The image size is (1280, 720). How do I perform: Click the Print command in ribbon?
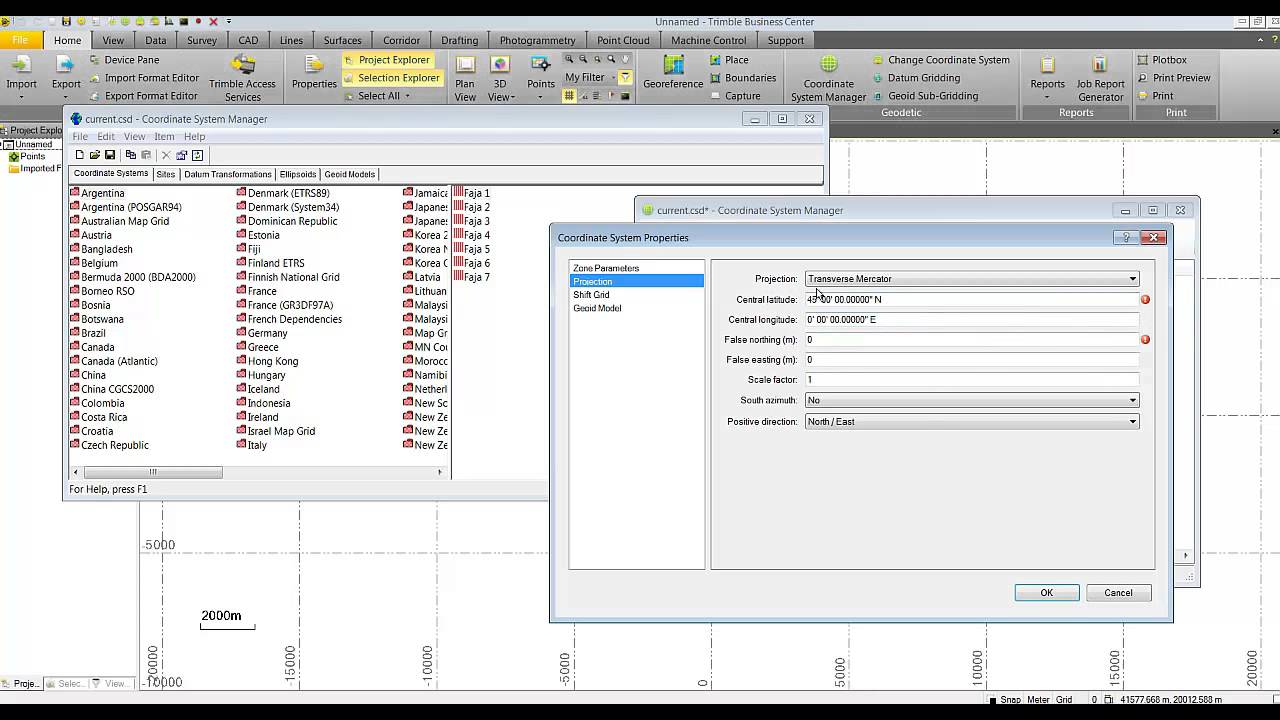tap(1155, 96)
